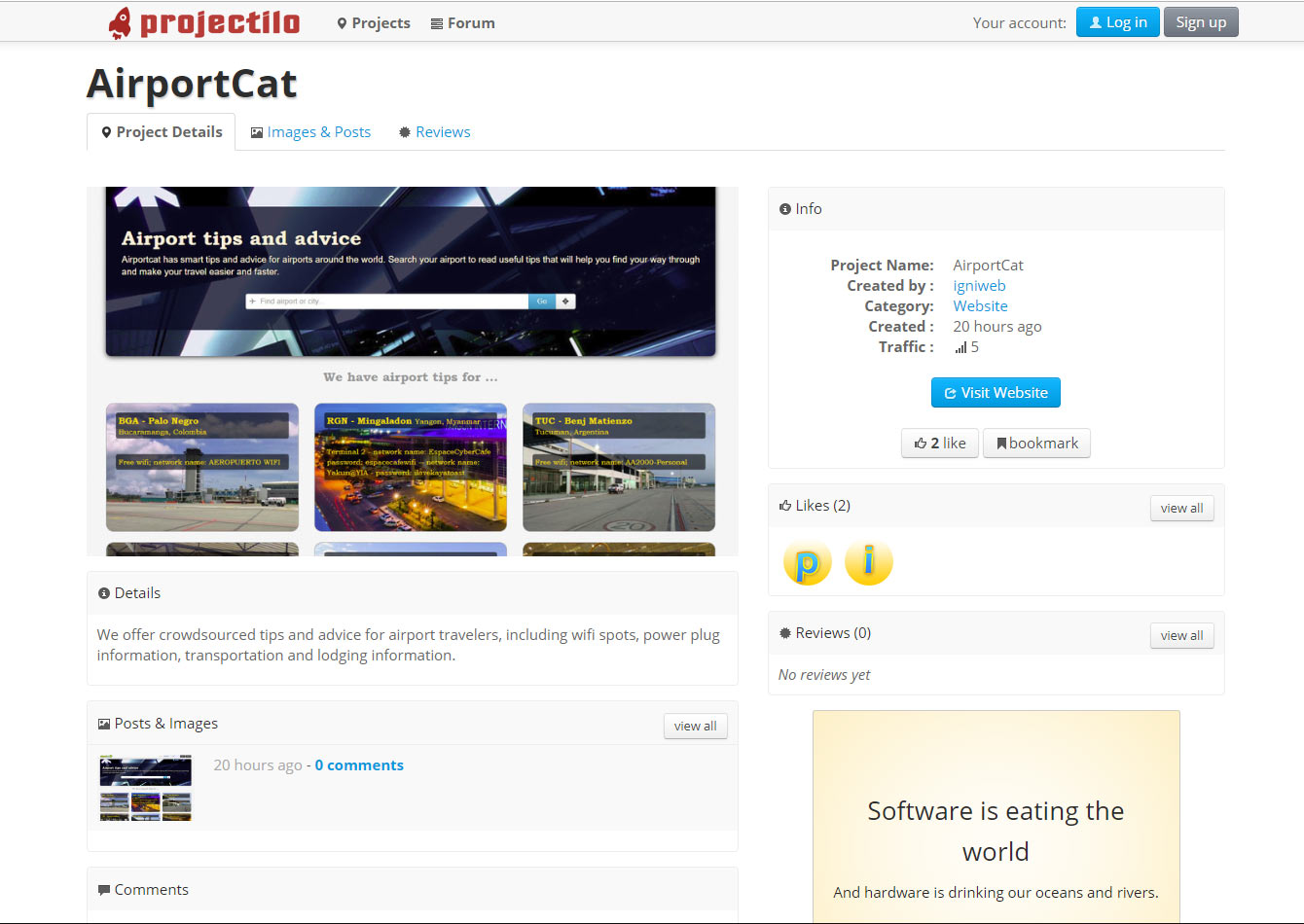Open the 0 comments link
This screenshot has height=924, width=1304.
359,765
